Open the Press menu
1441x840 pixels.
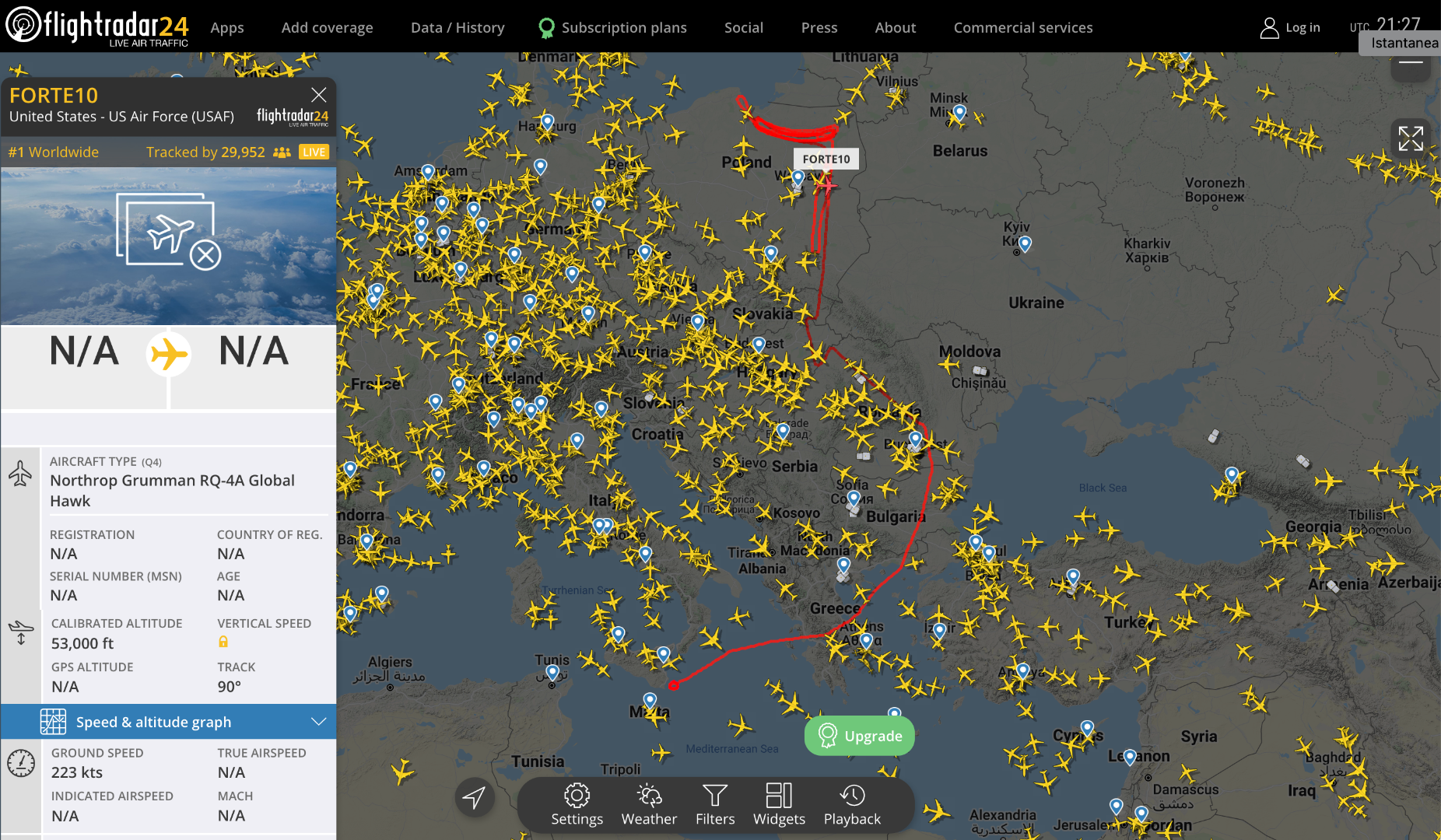(x=819, y=28)
